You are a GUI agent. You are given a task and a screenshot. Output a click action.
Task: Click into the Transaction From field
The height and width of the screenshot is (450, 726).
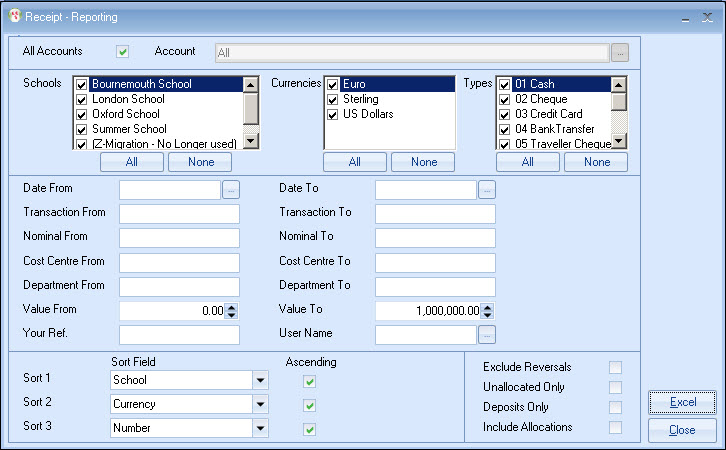tap(179, 213)
